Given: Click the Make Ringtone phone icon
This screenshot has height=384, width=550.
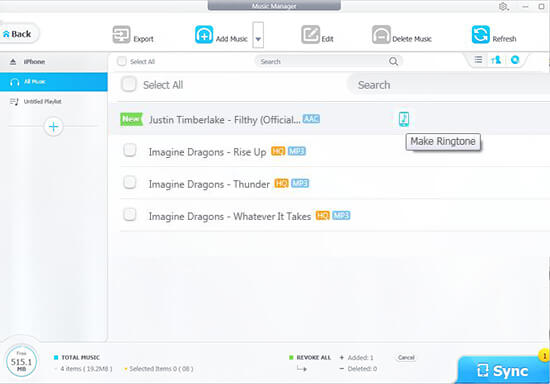Looking at the screenshot, I should click(x=404, y=119).
